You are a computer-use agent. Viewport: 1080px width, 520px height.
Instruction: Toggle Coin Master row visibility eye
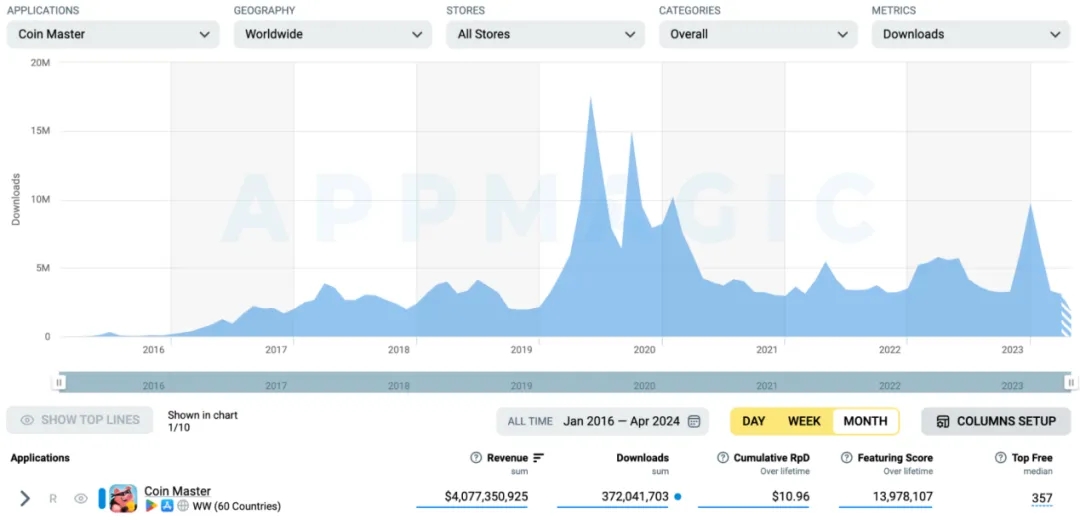pyautogui.click(x=81, y=498)
